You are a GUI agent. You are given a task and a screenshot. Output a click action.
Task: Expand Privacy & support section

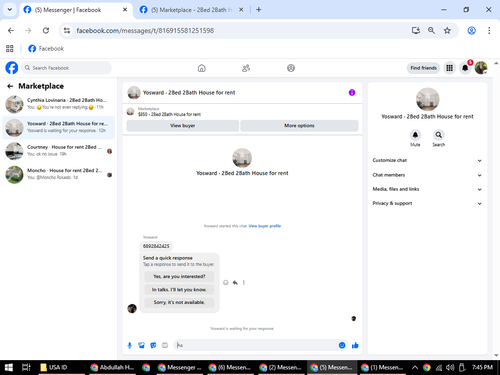point(427,203)
